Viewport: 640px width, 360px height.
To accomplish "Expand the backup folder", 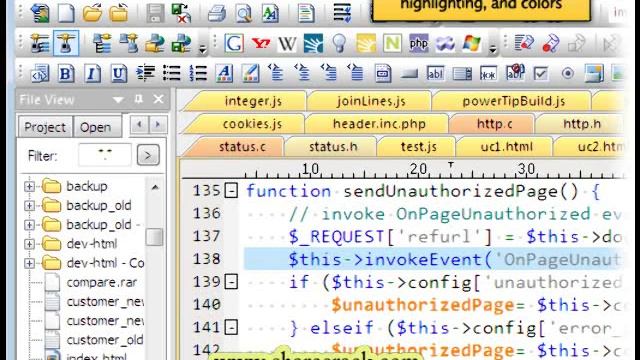I will pyautogui.click(x=29, y=186).
